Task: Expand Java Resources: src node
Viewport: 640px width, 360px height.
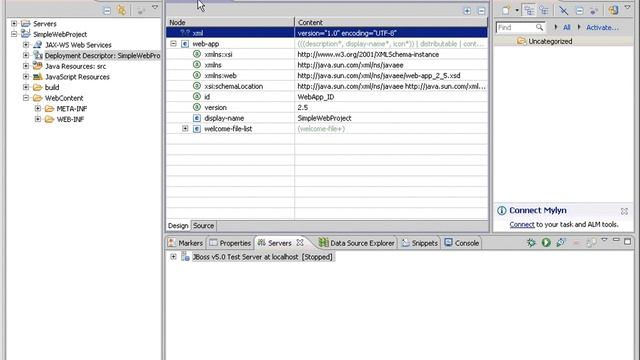Action: (x=26, y=66)
